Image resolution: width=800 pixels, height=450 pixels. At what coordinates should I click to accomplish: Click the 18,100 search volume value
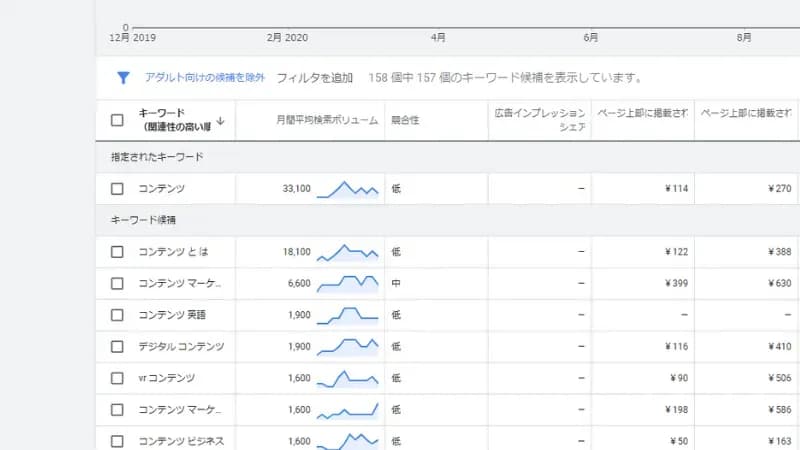(x=296, y=252)
